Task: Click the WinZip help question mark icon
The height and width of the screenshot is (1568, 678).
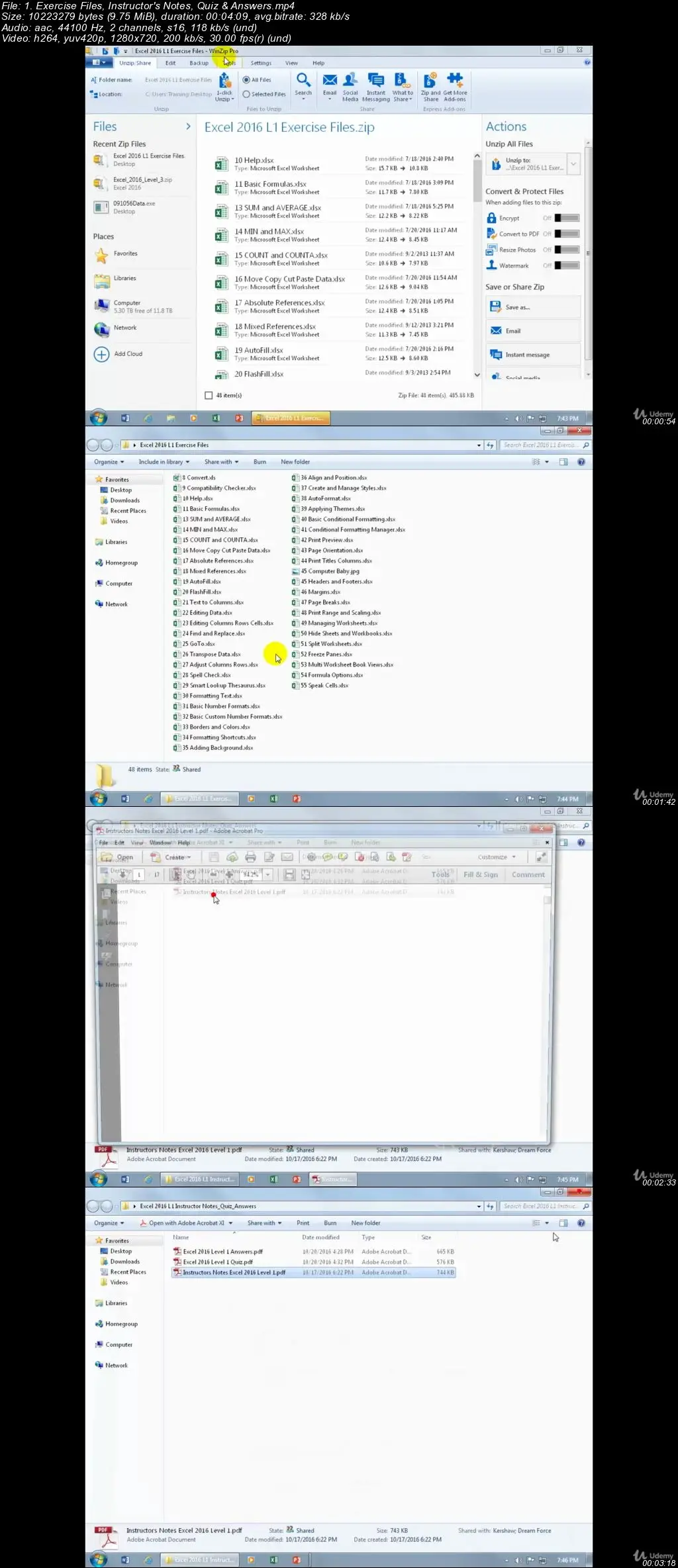Action: pos(587,63)
